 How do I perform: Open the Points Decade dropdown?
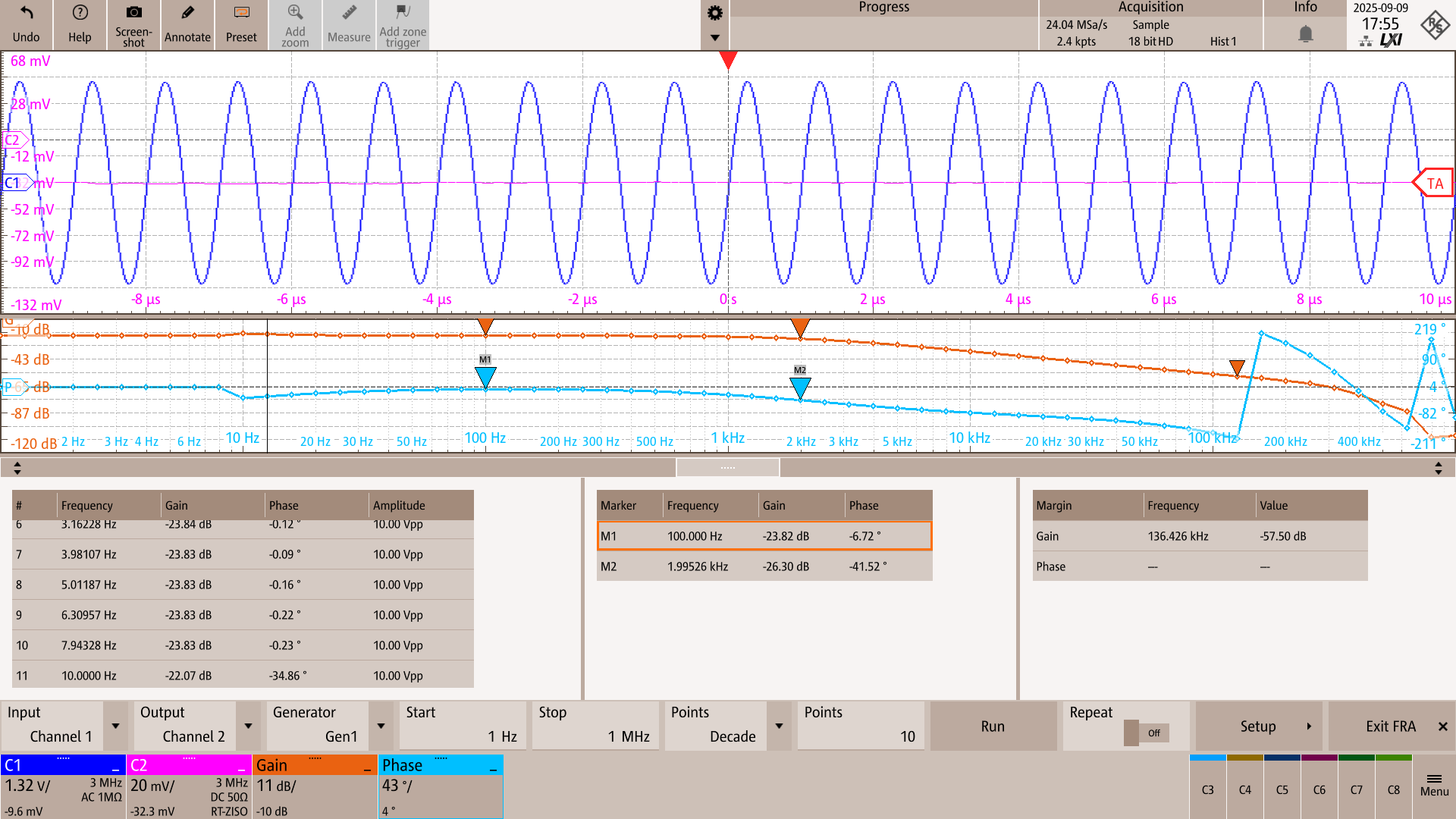tap(779, 726)
